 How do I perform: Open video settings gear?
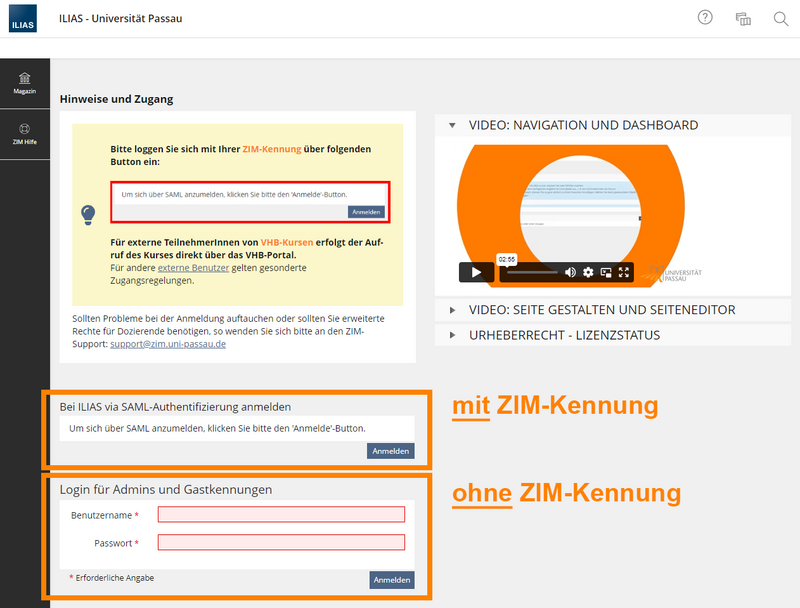tap(588, 272)
